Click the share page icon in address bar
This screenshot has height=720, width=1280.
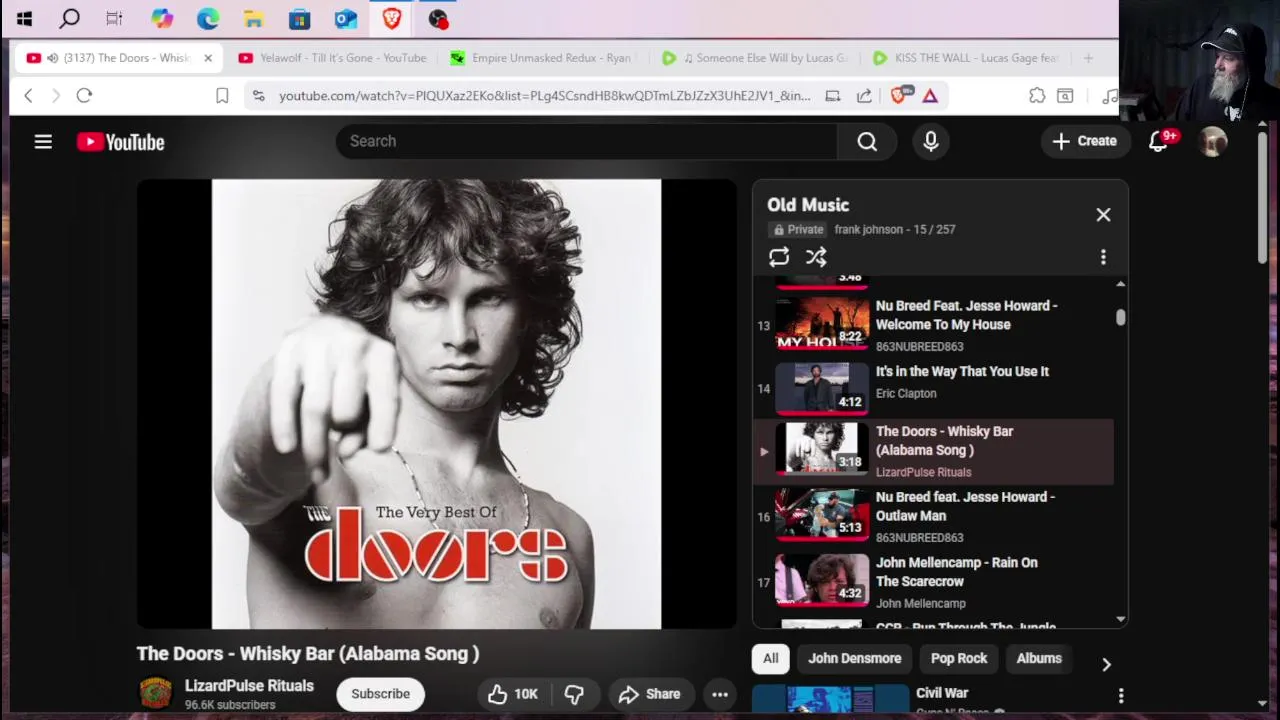pyautogui.click(x=864, y=95)
